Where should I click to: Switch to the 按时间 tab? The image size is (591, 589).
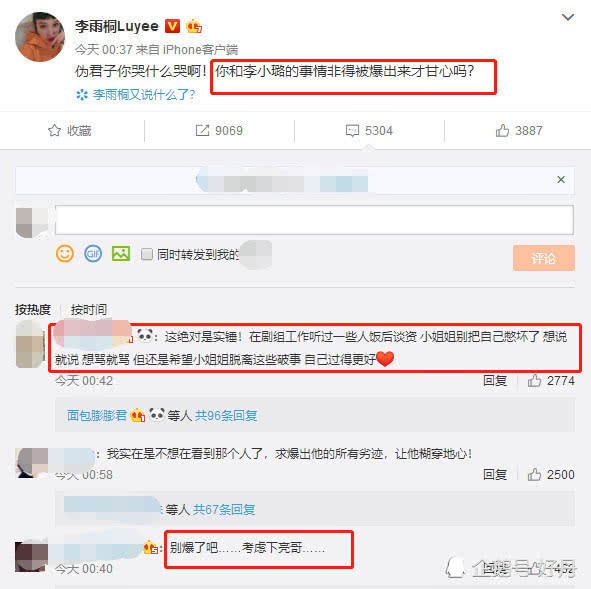pyautogui.click(x=89, y=309)
